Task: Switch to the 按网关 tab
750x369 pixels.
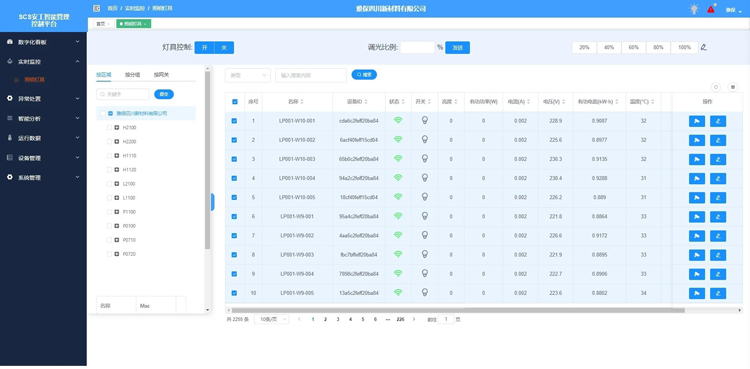Action: 161,75
